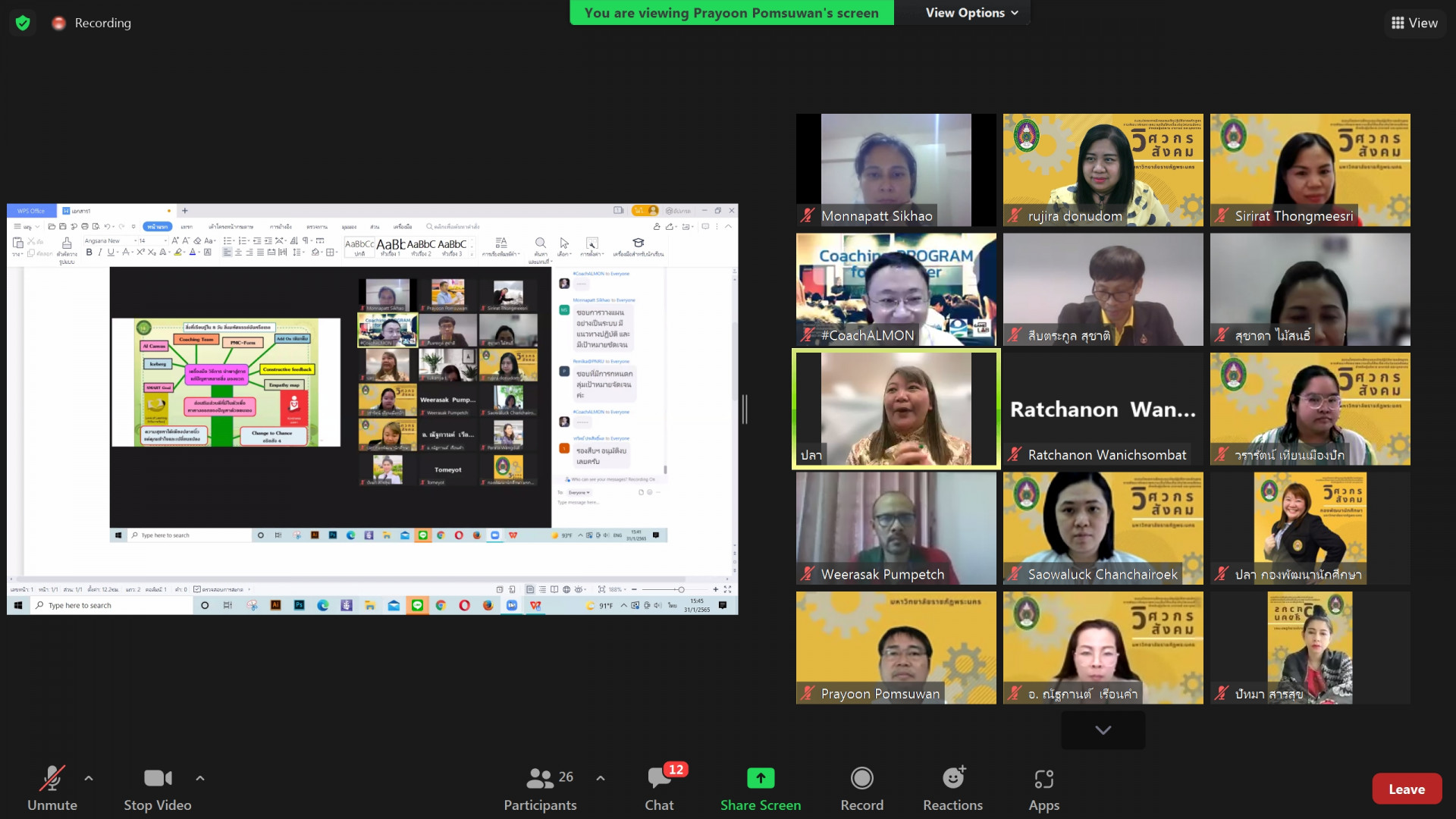Select ปลา active speaker video tile
The width and height of the screenshot is (1456, 819).
pos(896,409)
